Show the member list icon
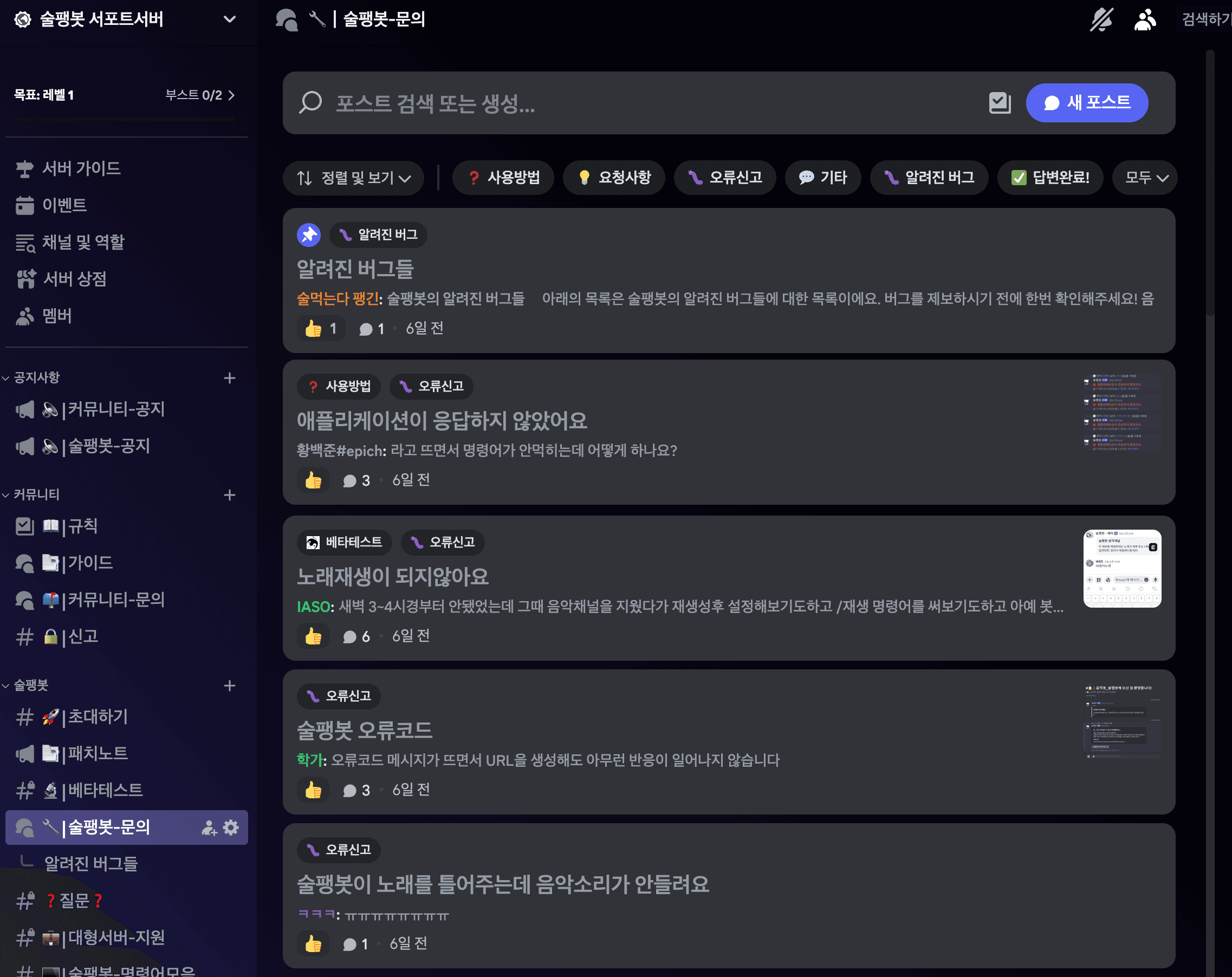 (x=1145, y=19)
